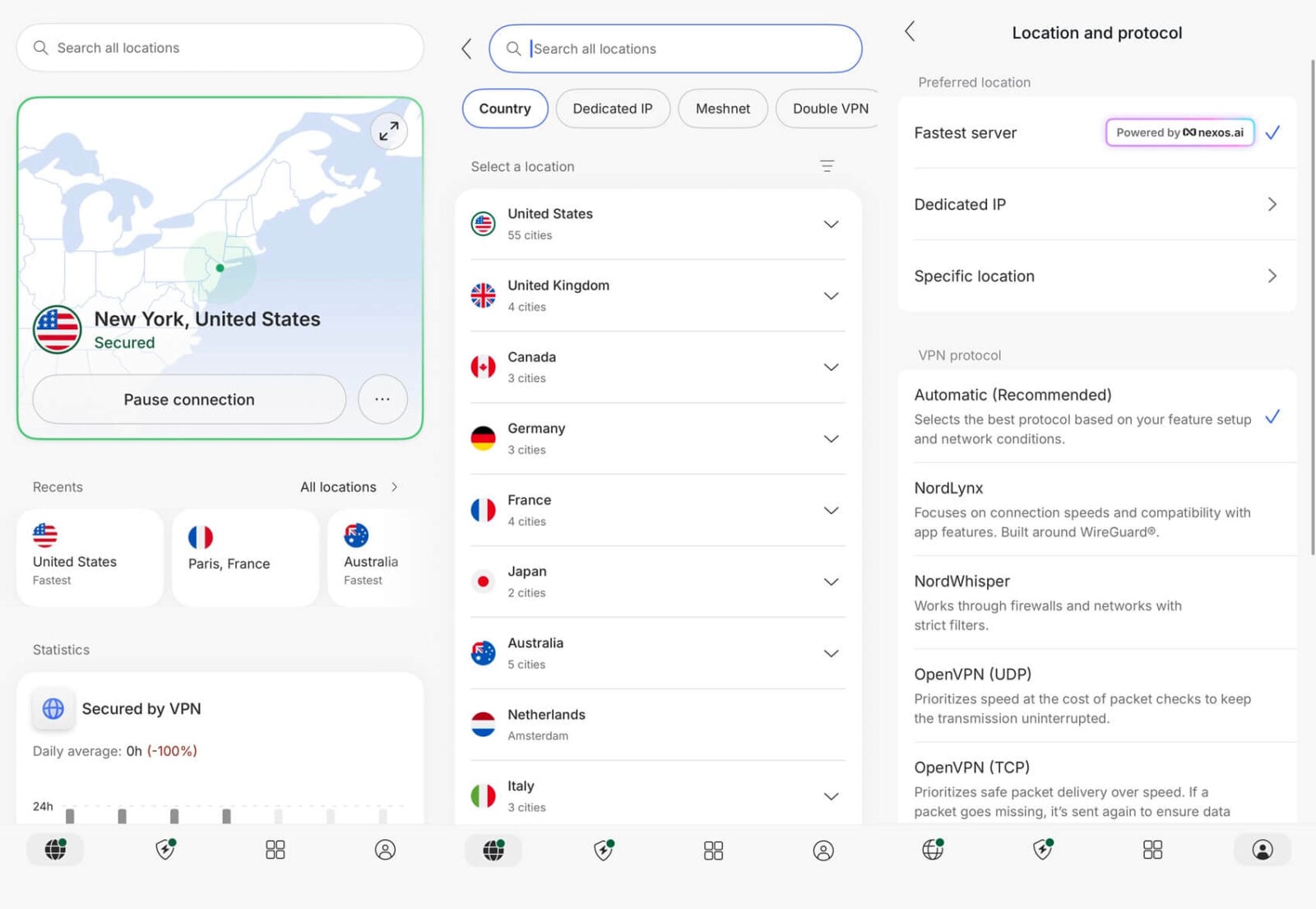Go back from the location search panel

point(466,49)
